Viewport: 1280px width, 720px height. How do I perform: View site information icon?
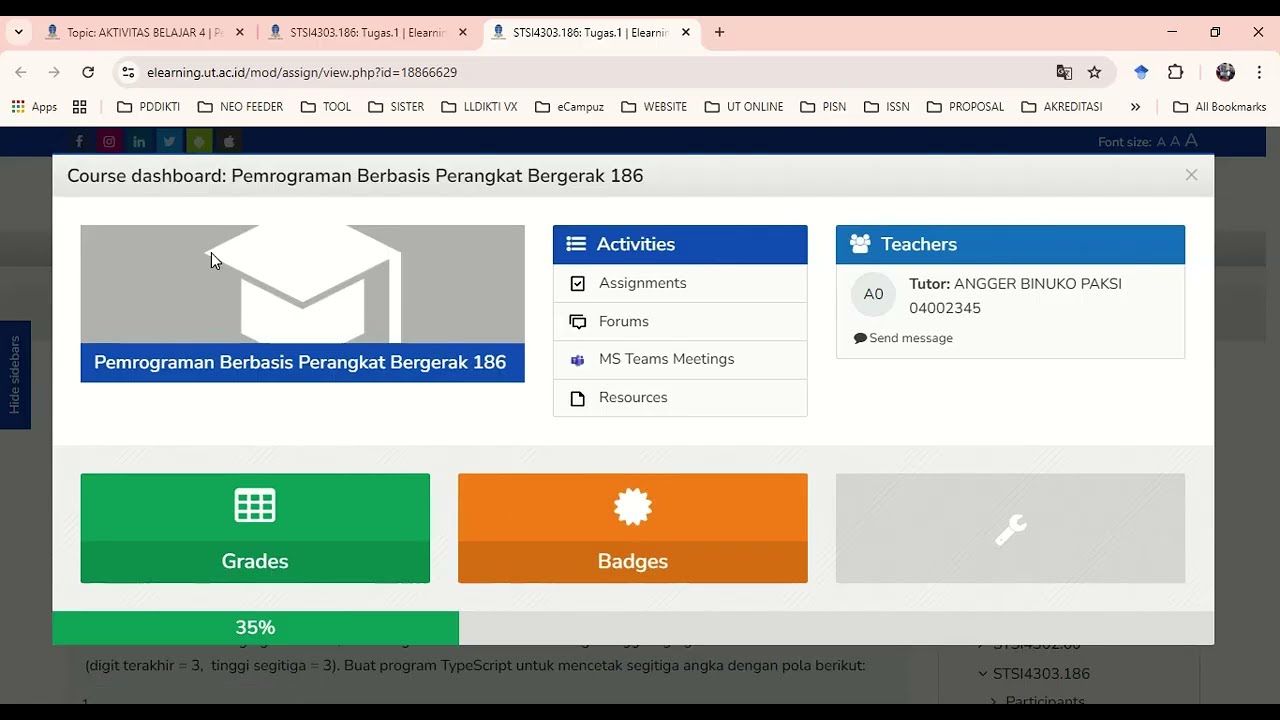(x=127, y=72)
